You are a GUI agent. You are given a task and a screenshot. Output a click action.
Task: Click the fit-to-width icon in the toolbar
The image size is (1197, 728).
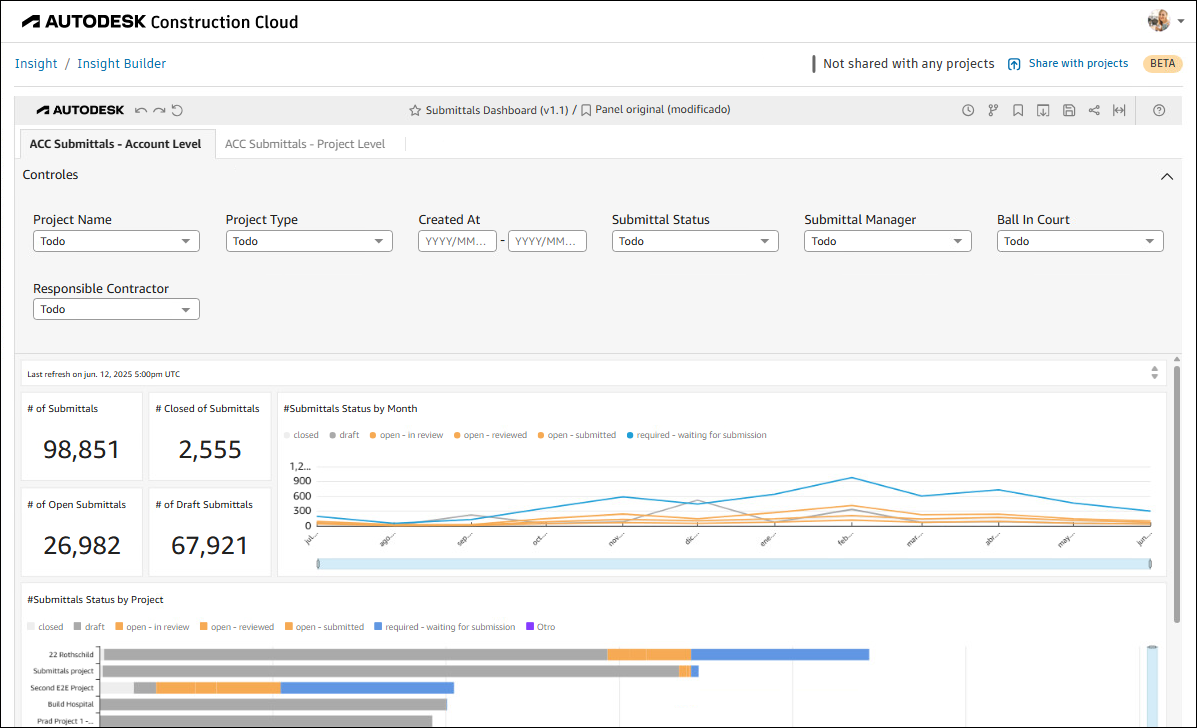tap(1119, 110)
